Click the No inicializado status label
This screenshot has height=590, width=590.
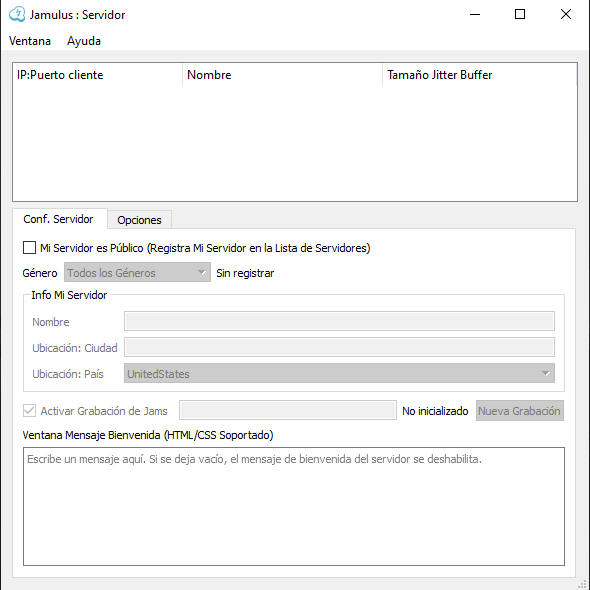[435, 411]
